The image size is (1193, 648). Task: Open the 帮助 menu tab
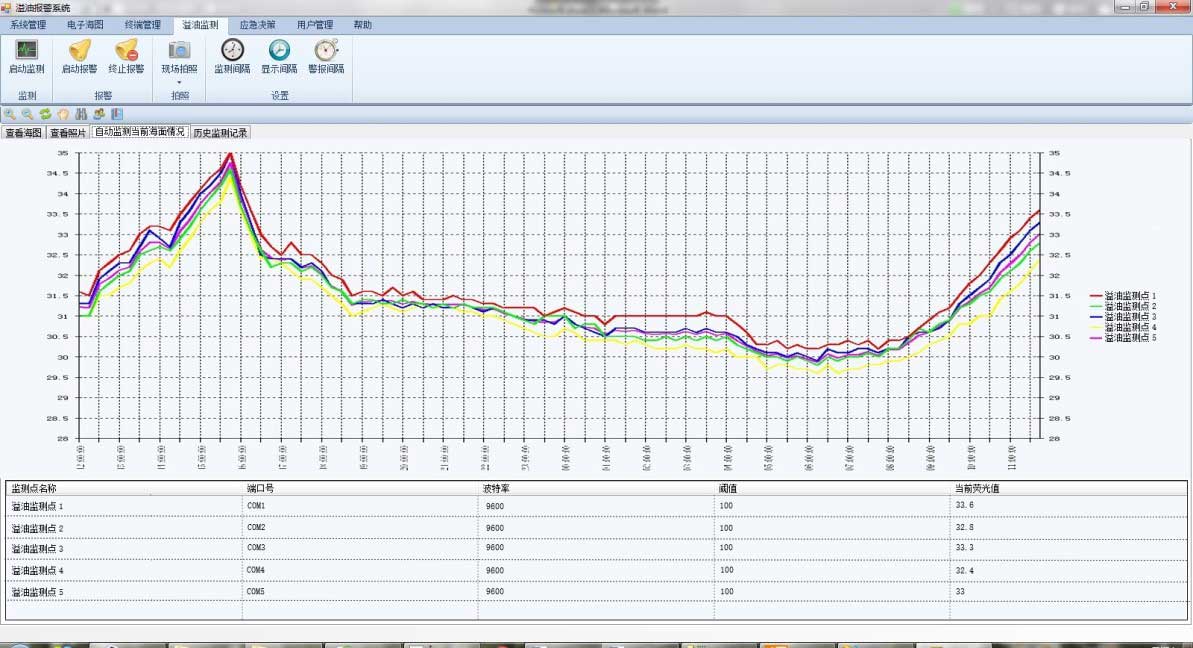tap(363, 24)
